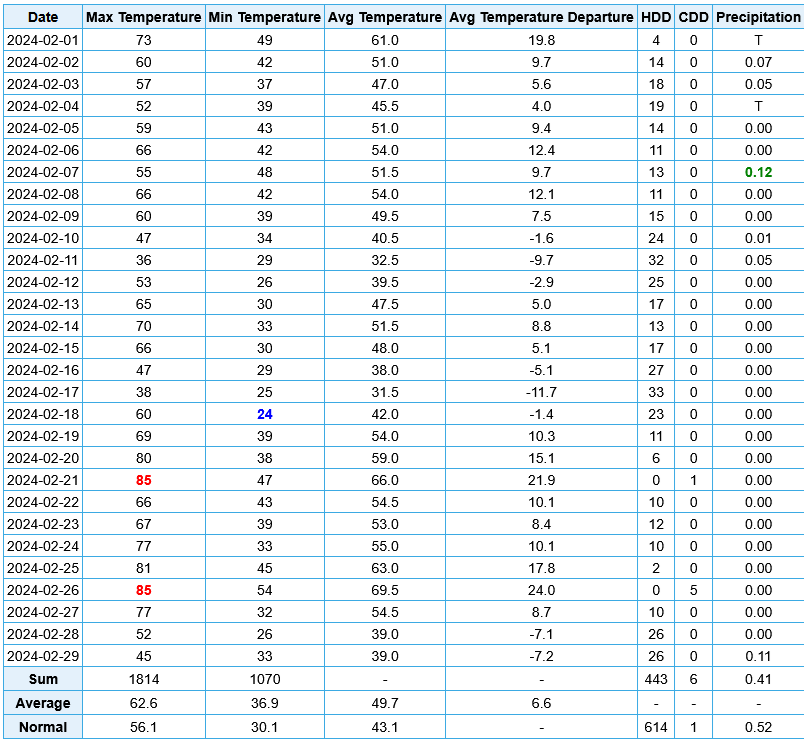This screenshot has height=739, width=804.
Task: Click the Sum row label
Action: pos(42,678)
